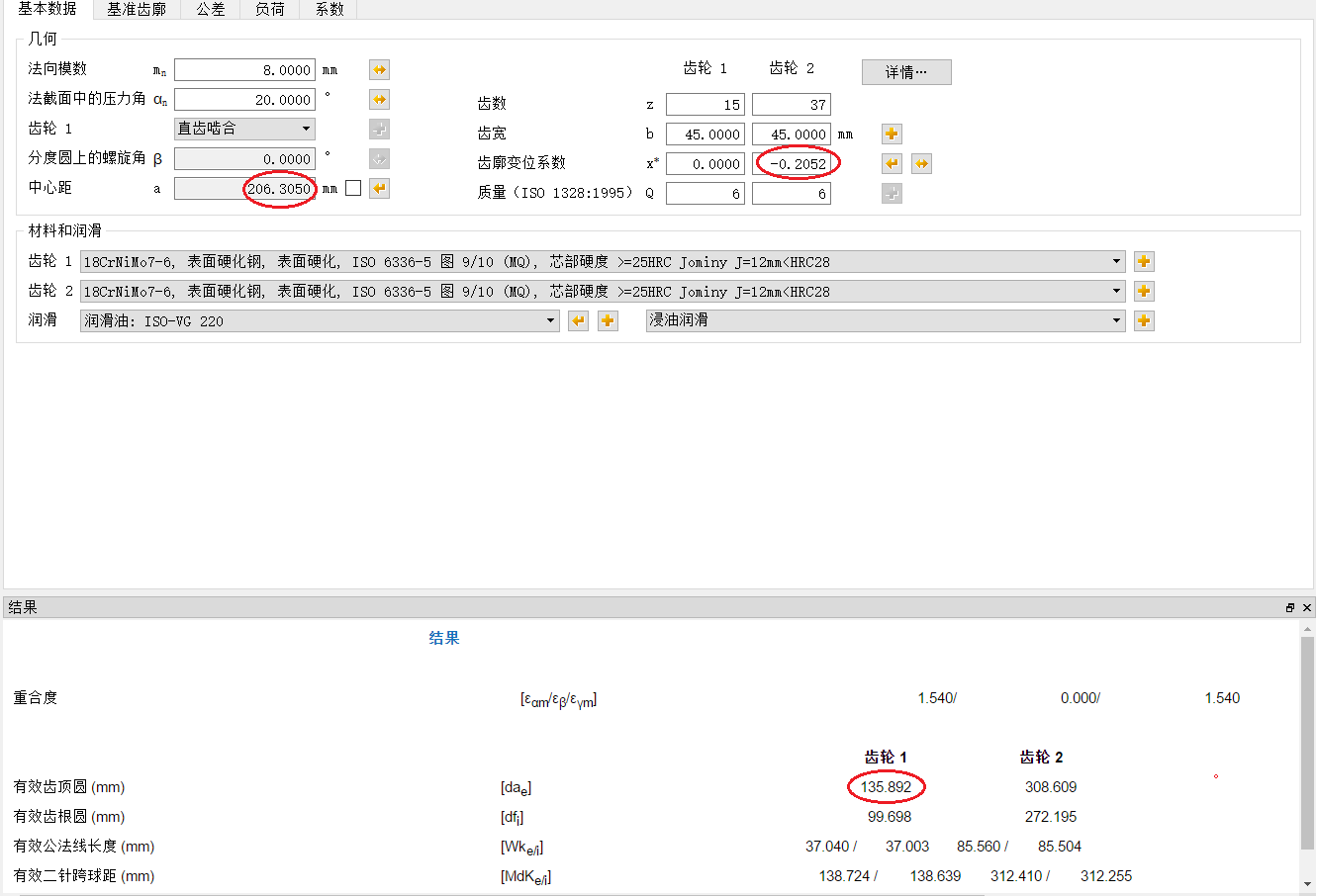Click greyed convert button beside 分度圆上的螺旋角
This screenshot has height=896, width=1317.
point(379,159)
